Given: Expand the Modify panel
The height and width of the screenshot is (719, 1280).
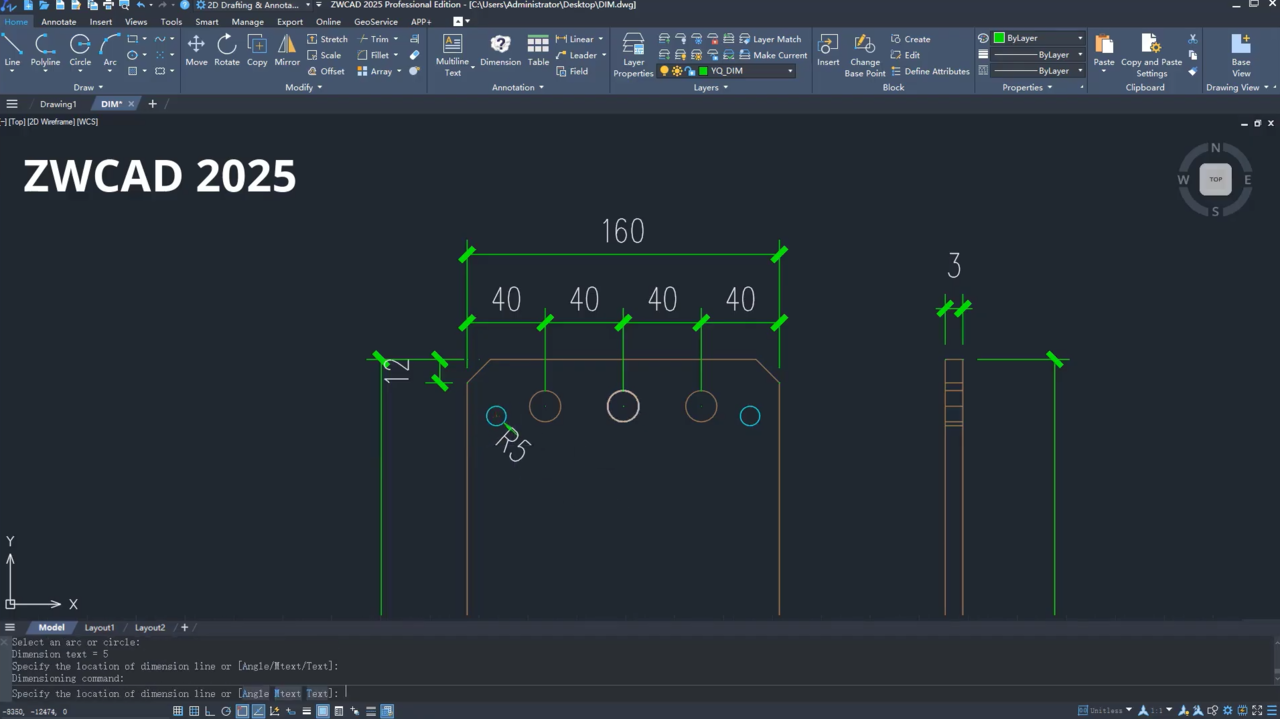Looking at the screenshot, I should [303, 87].
